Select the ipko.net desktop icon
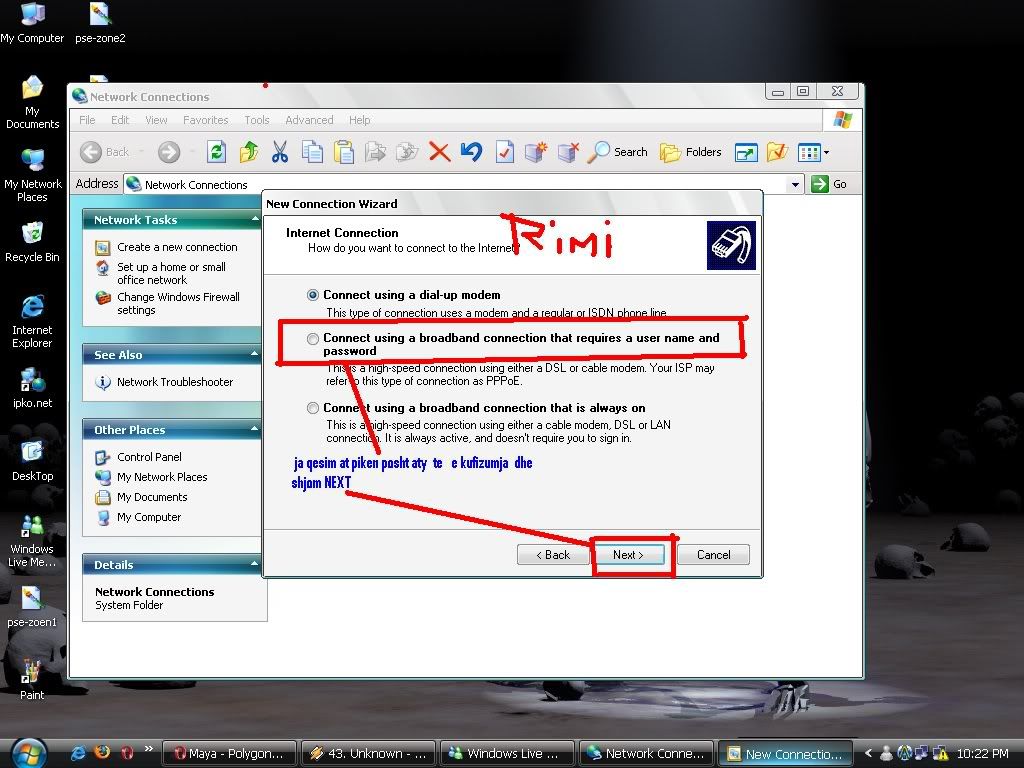 [32, 388]
